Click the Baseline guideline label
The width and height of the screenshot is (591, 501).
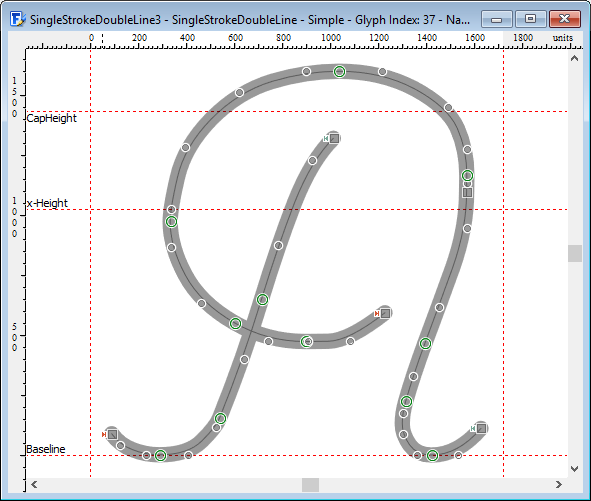46,449
